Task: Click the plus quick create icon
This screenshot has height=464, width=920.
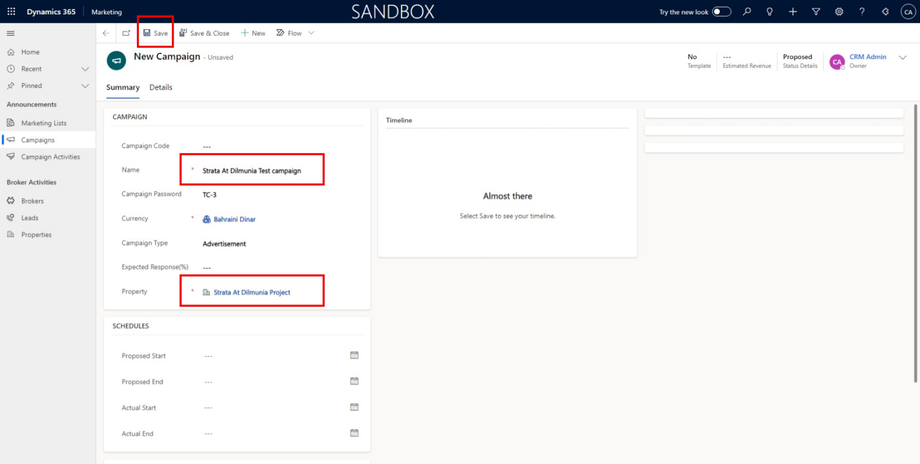Action: pyautogui.click(x=793, y=12)
